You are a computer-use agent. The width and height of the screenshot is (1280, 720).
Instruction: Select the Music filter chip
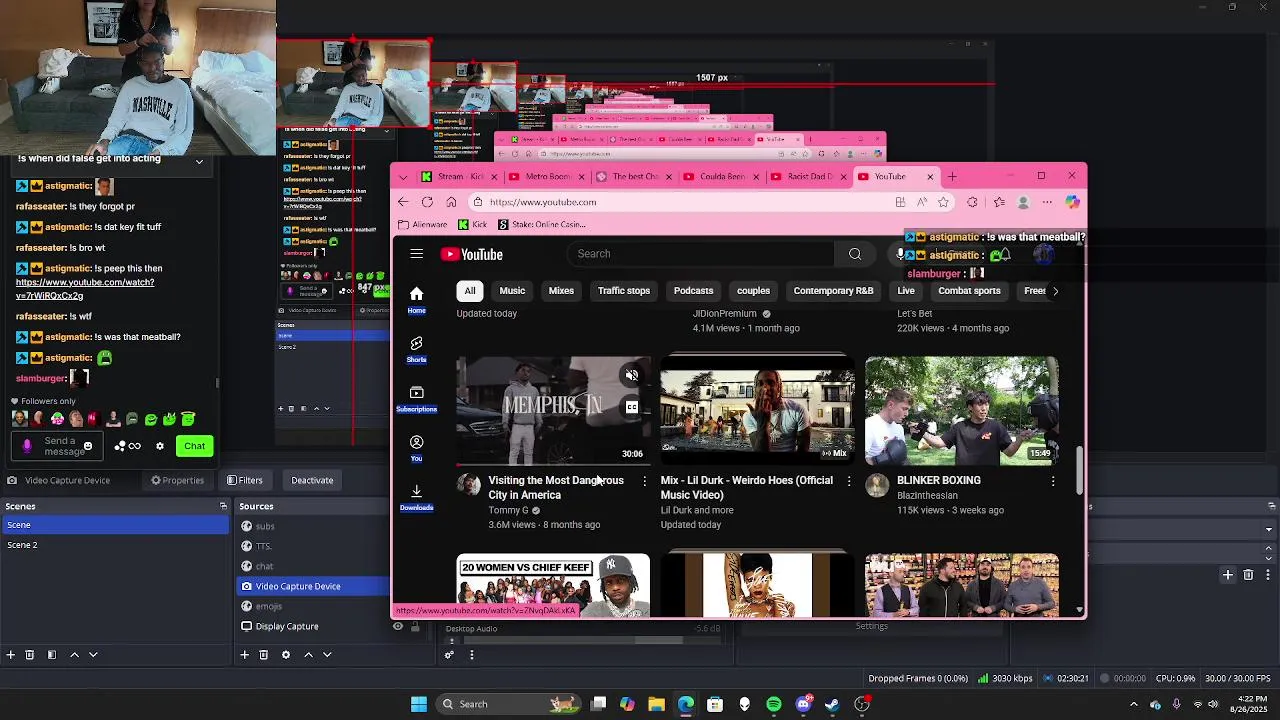click(512, 291)
